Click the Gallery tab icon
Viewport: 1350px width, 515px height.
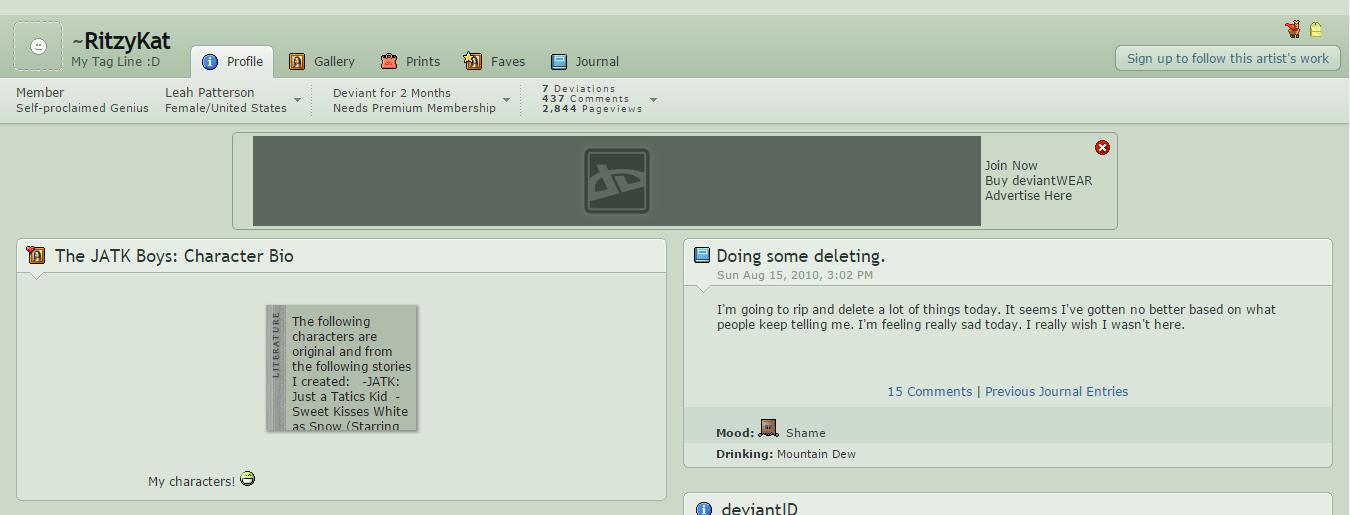coord(297,62)
